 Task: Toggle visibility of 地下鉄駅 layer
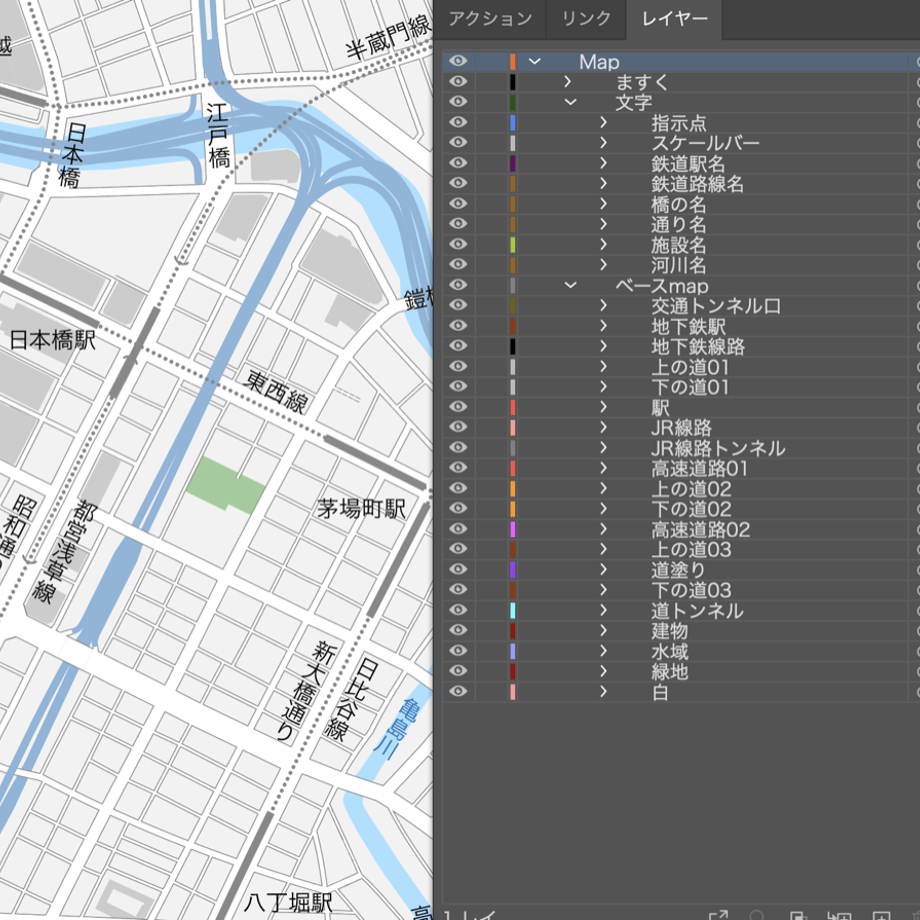pos(458,326)
